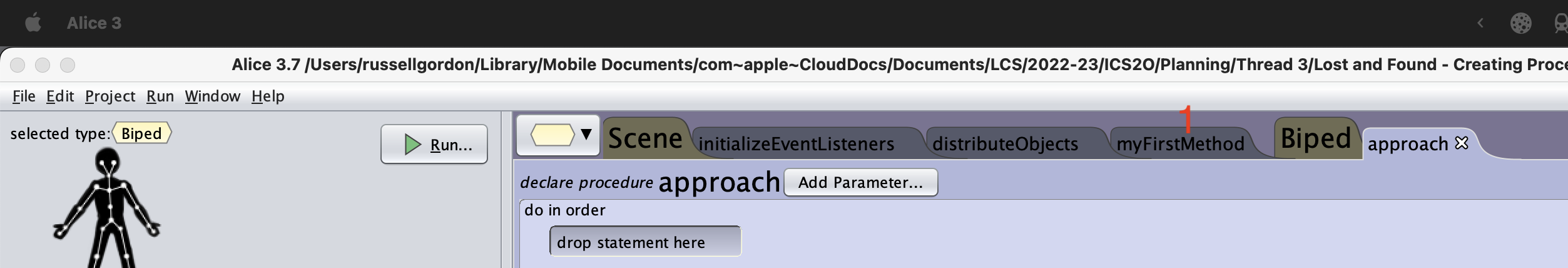Open the Project menu
The width and height of the screenshot is (1568, 268).
[x=110, y=96]
